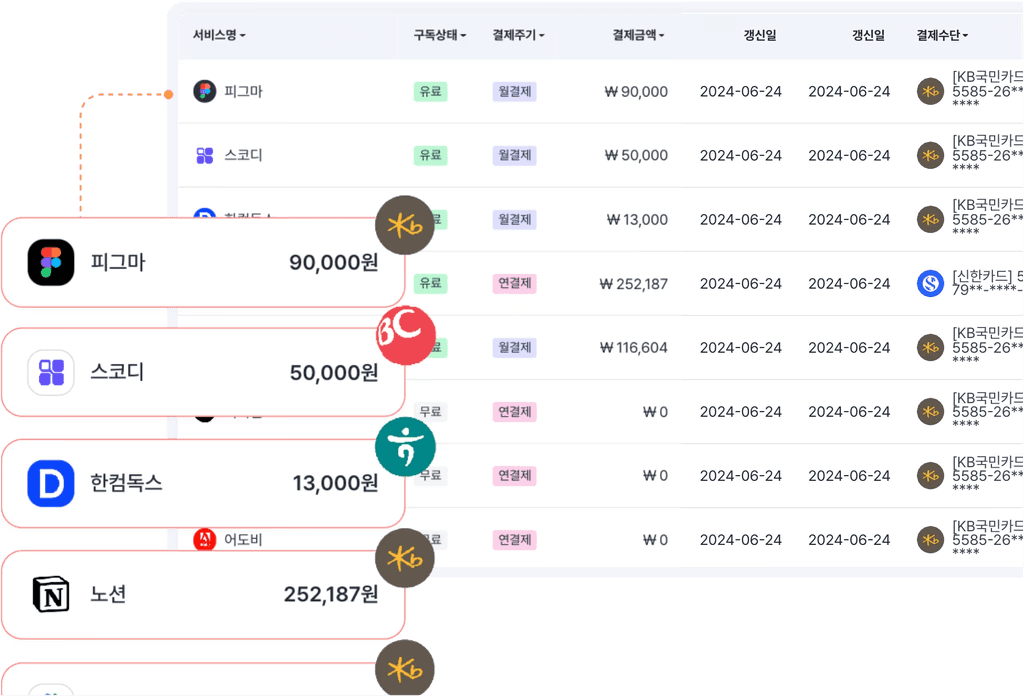Click the 한컴독스 label on the overlay card

pos(126,483)
